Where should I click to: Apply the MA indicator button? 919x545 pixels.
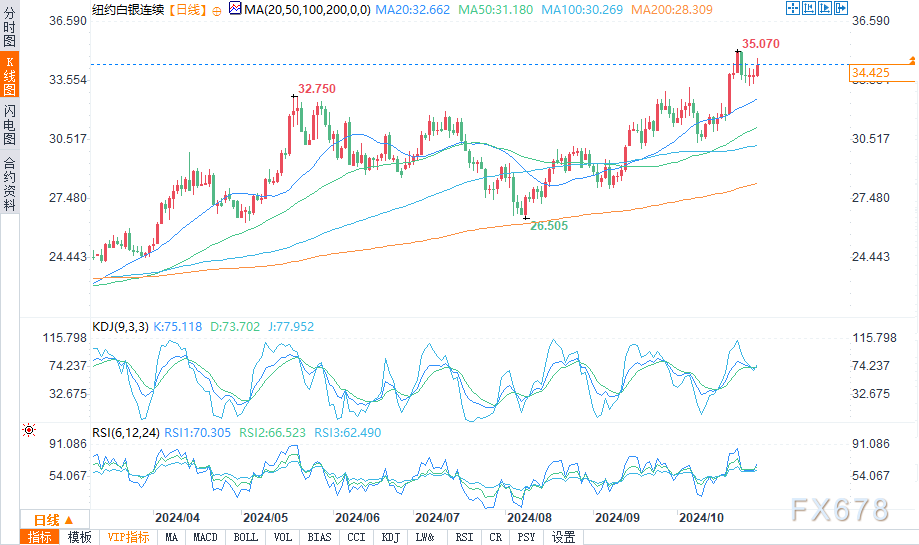click(x=171, y=537)
